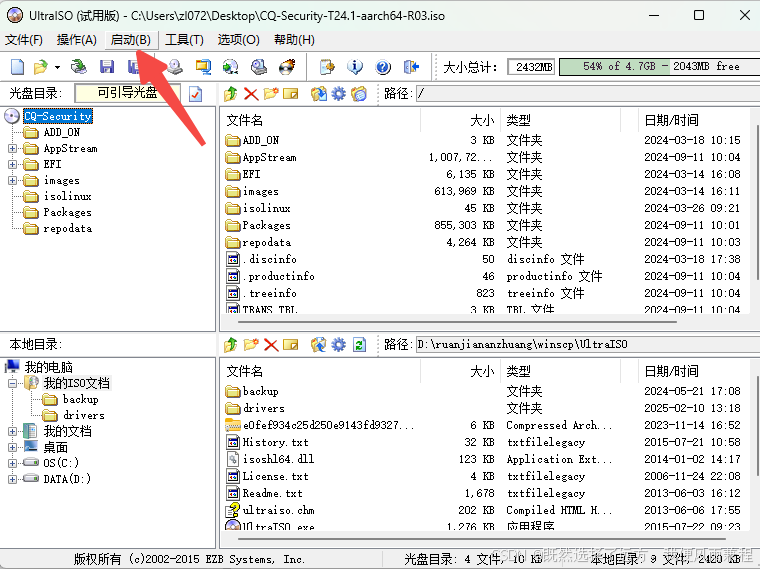Select the isoshl64.dll file row

(x=487, y=459)
